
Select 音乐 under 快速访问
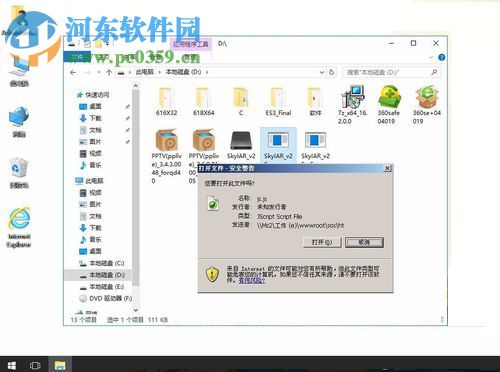pyautogui.click(x=95, y=165)
